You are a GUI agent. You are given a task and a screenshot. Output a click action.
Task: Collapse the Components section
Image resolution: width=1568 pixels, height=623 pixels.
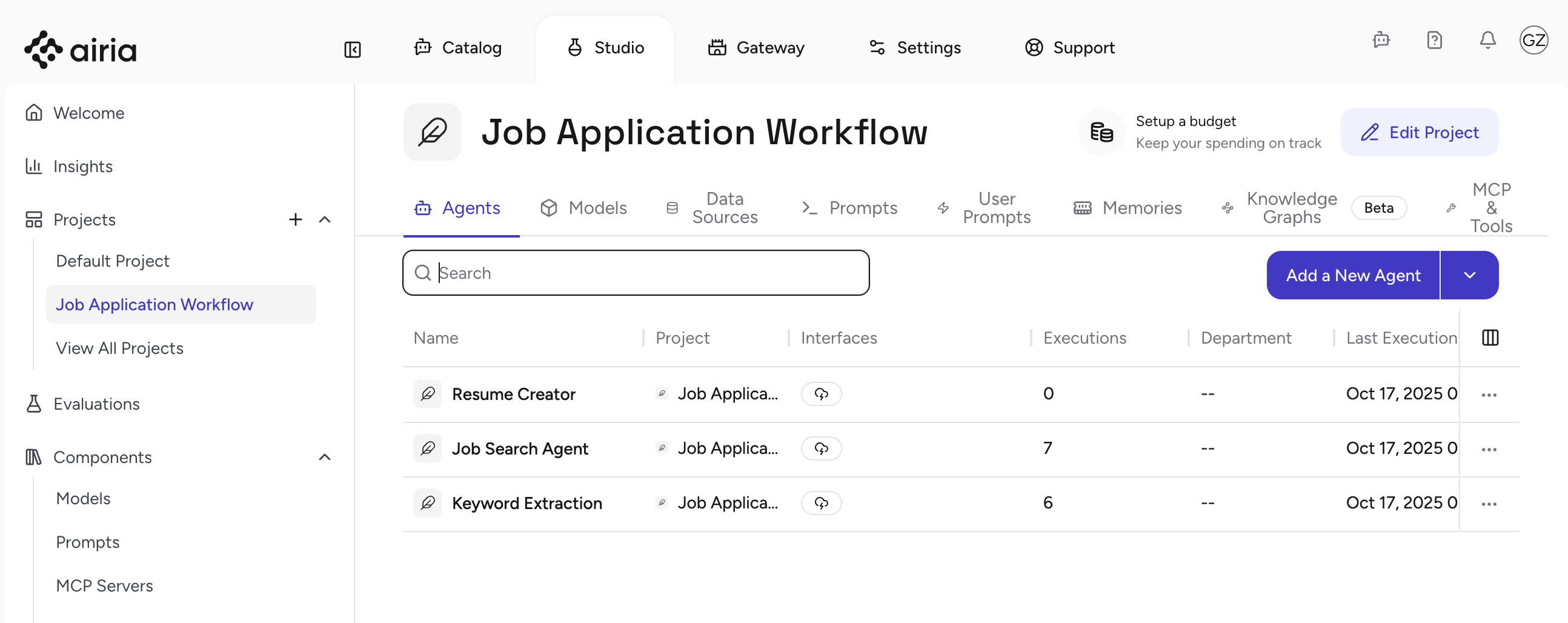click(325, 457)
